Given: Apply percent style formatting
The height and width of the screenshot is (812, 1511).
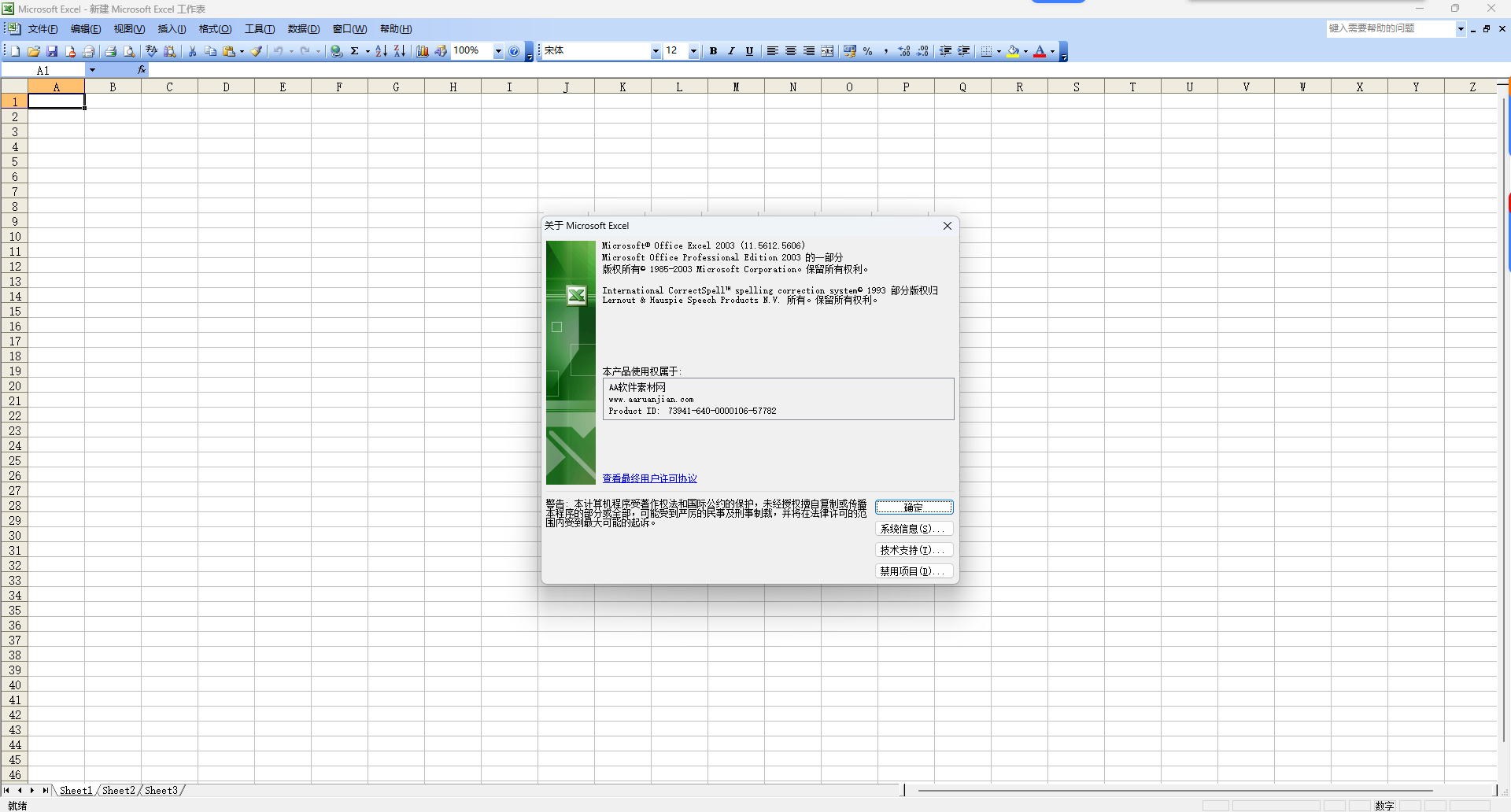Looking at the screenshot, I should tap(868, 51).
